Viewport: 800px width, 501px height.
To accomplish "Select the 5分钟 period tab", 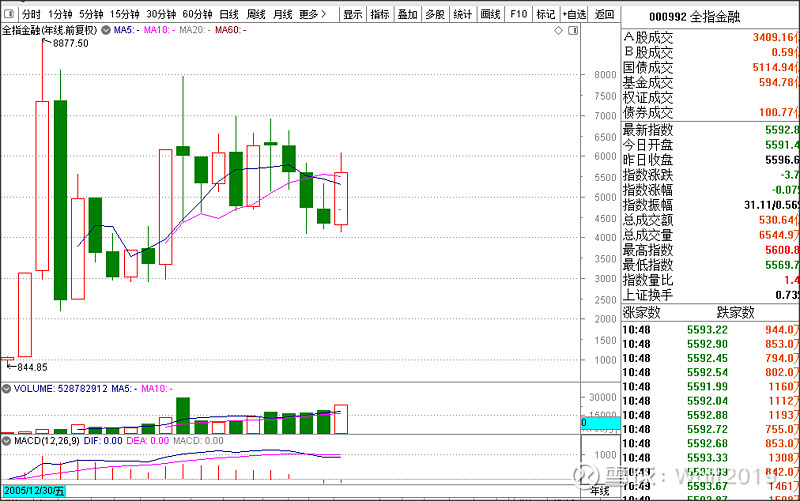I will point(91,14).
